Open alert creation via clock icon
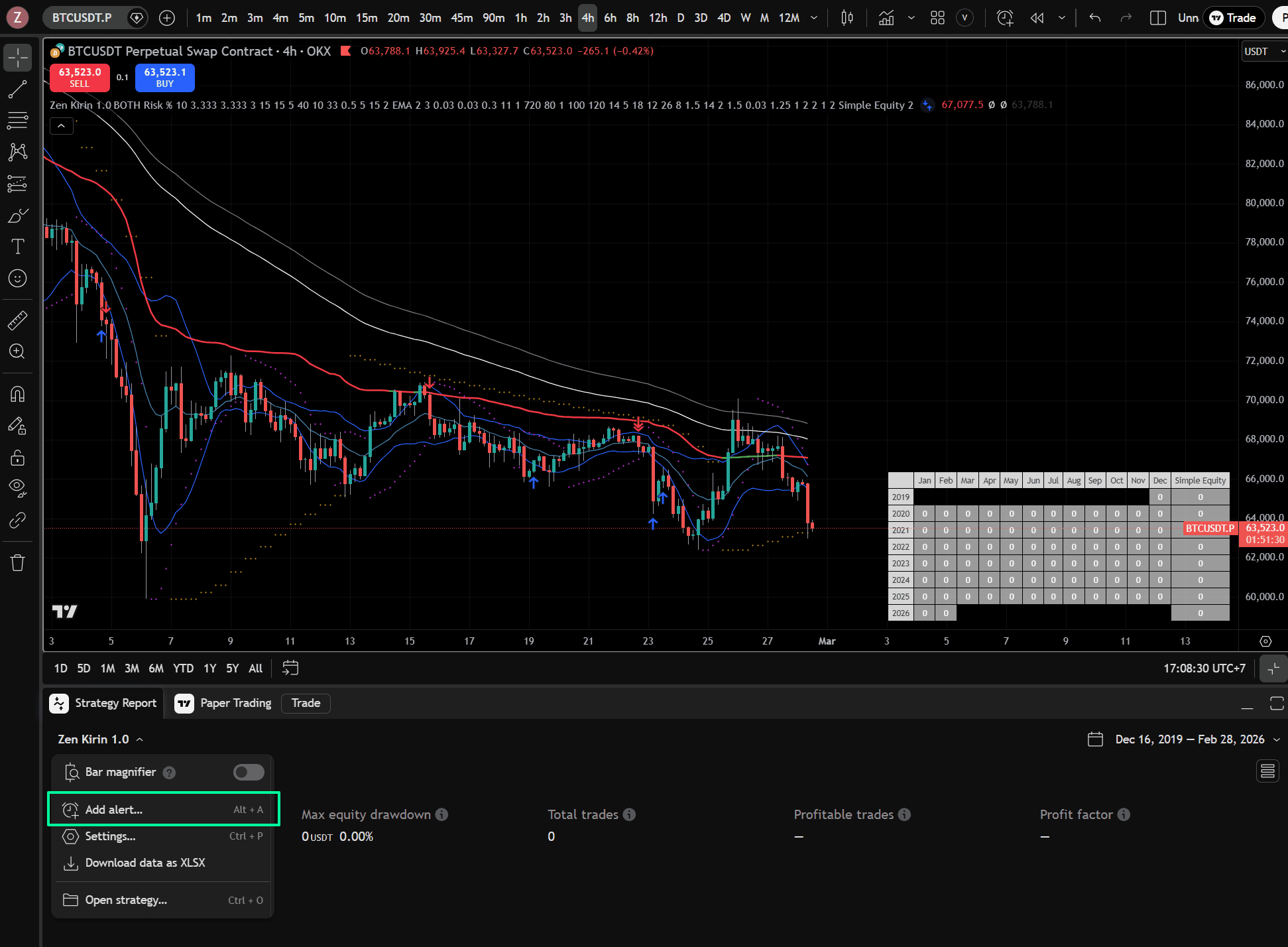This screenshot has height=947, width=1288. point(1005,18)
